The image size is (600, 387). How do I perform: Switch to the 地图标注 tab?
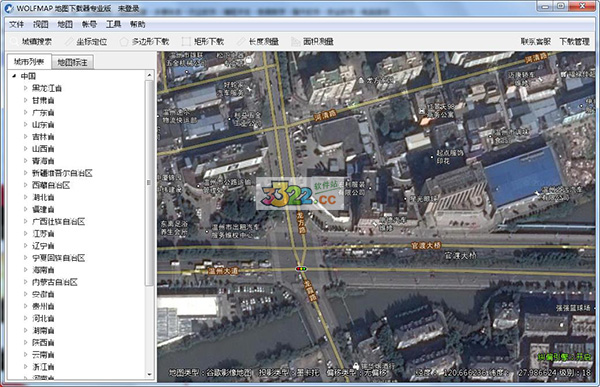pyautogui.click(x=72, y=62)
